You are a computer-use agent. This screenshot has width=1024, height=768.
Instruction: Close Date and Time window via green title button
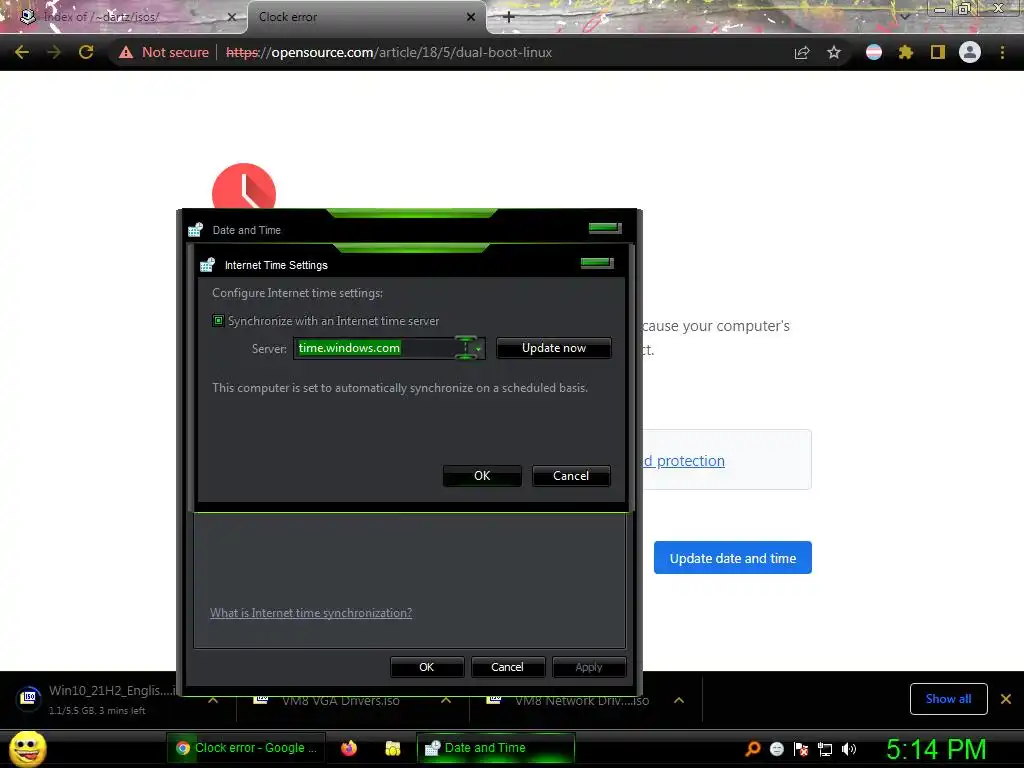click(605, 227)
